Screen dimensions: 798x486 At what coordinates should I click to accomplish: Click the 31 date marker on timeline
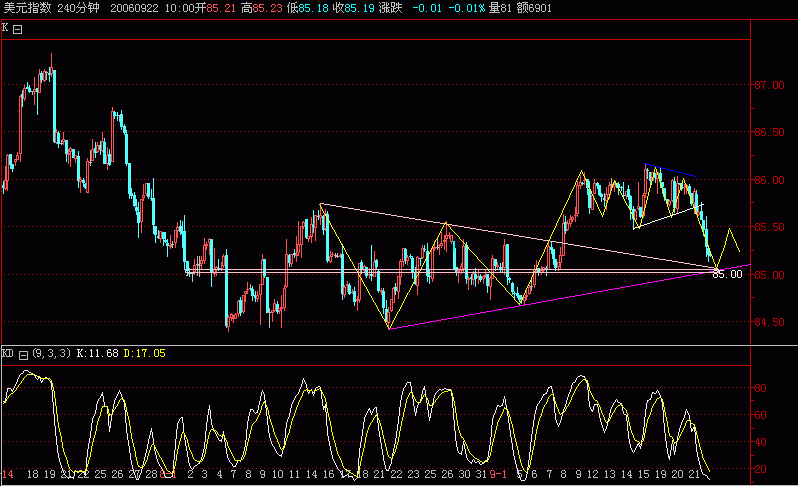tap(481, 474)
